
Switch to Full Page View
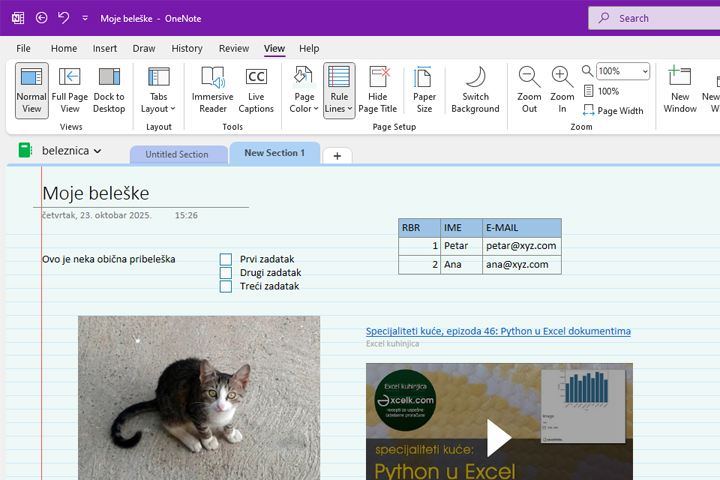tap(70, 90)
